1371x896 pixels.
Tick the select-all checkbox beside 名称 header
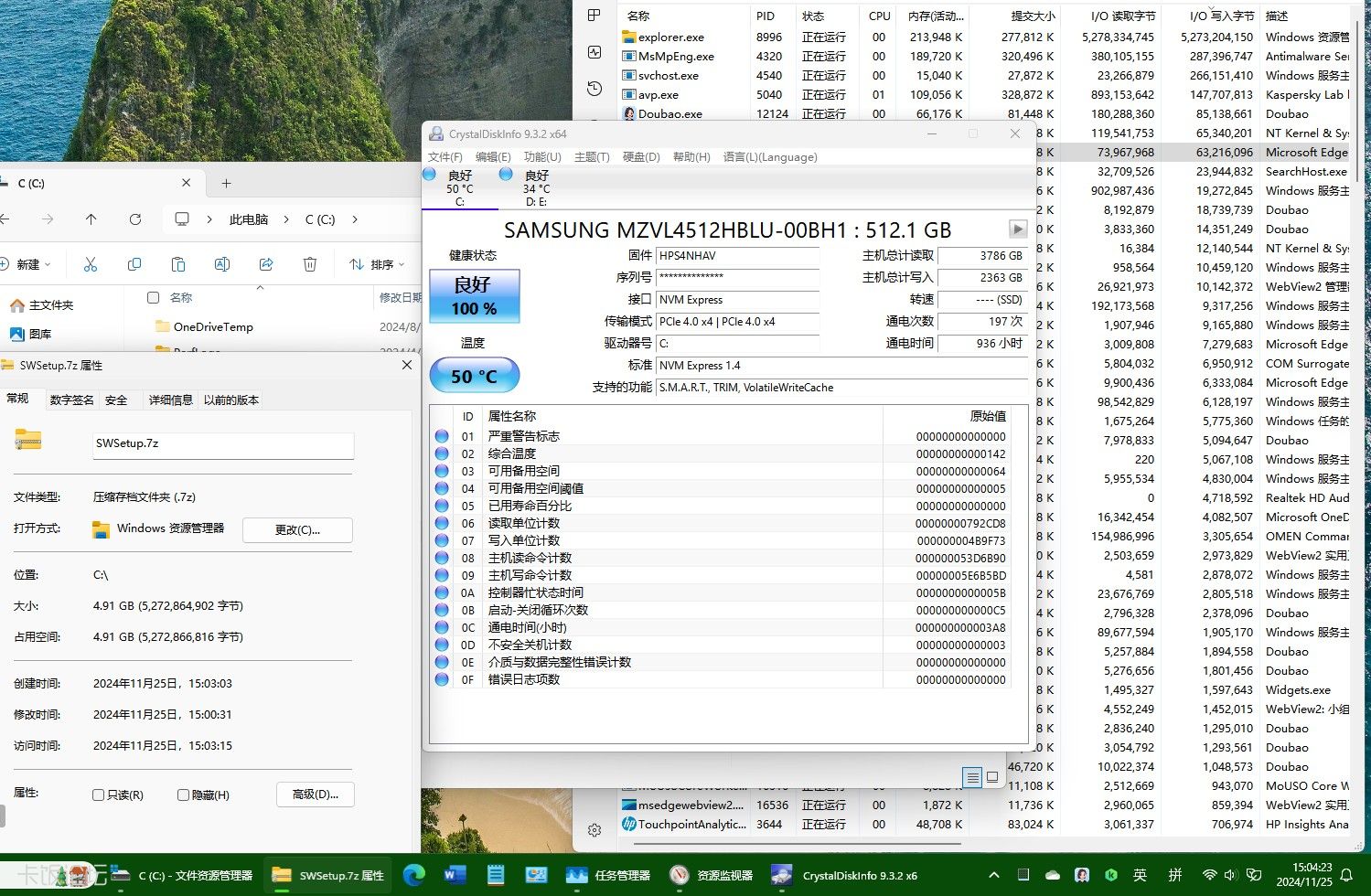154,297
